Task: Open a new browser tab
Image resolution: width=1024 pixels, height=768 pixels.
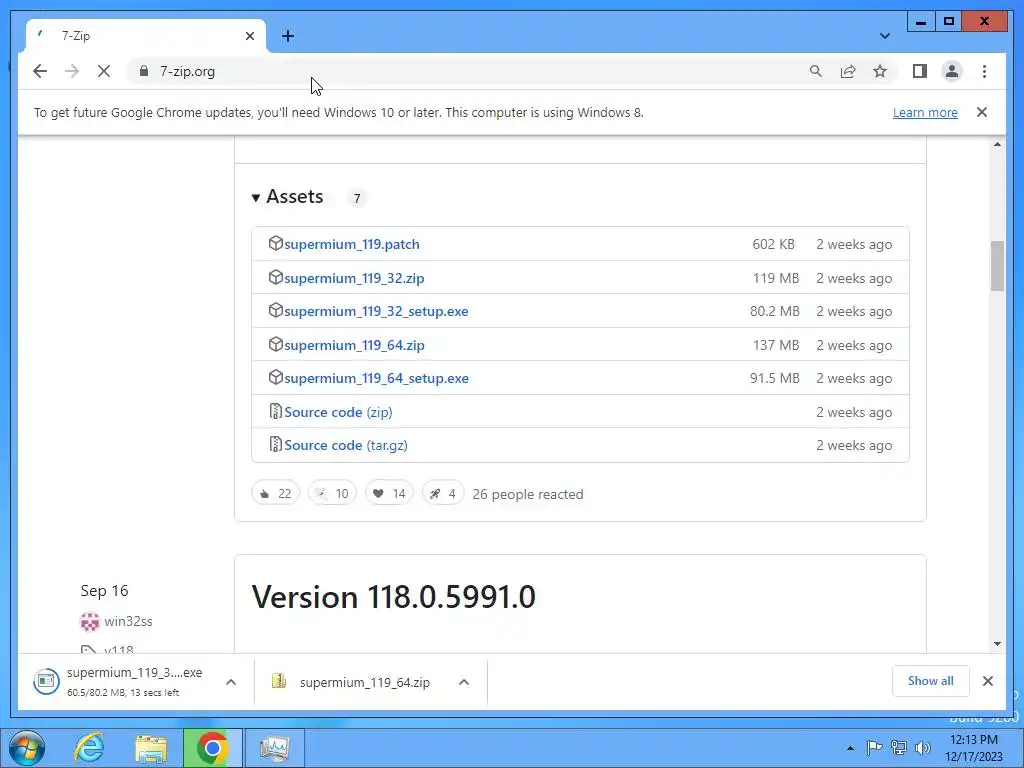Action: 288,36
